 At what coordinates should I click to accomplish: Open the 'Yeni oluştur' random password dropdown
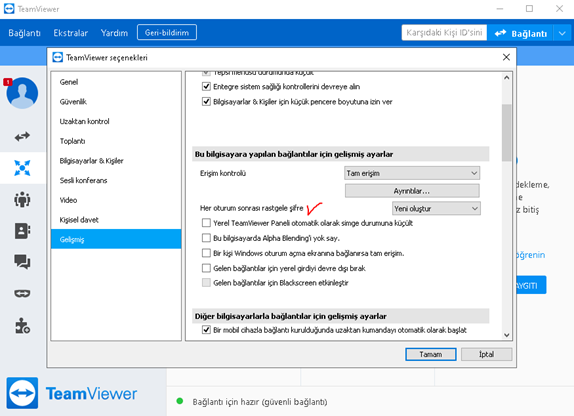436,209
